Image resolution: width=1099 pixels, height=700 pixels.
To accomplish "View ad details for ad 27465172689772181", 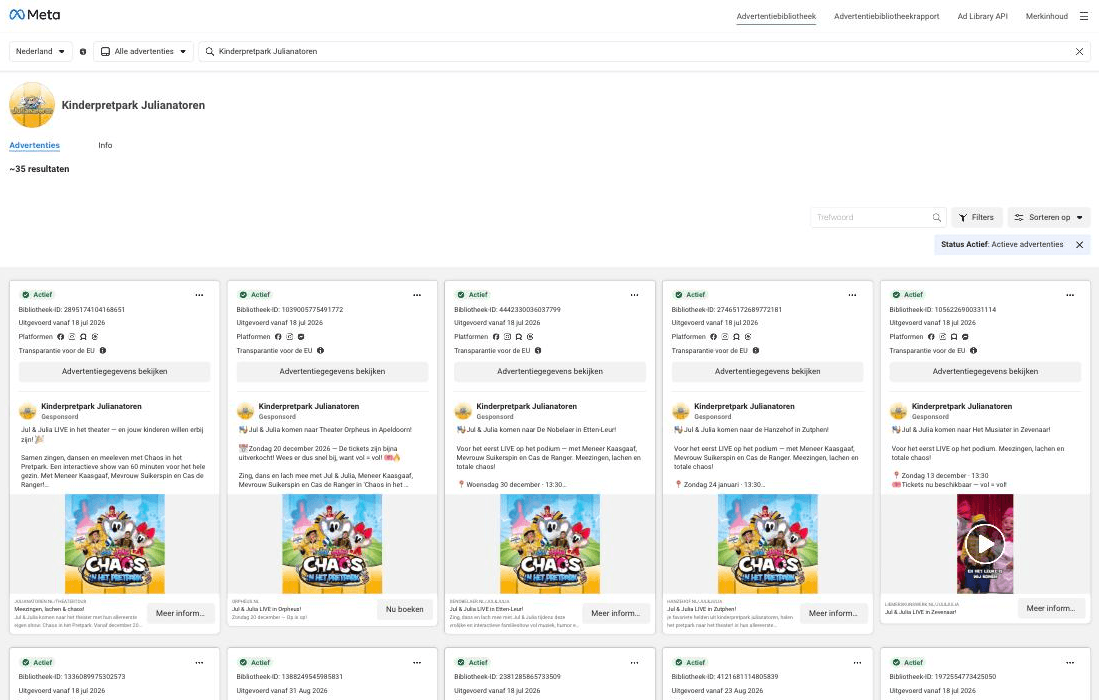I will tap(767, 371).
